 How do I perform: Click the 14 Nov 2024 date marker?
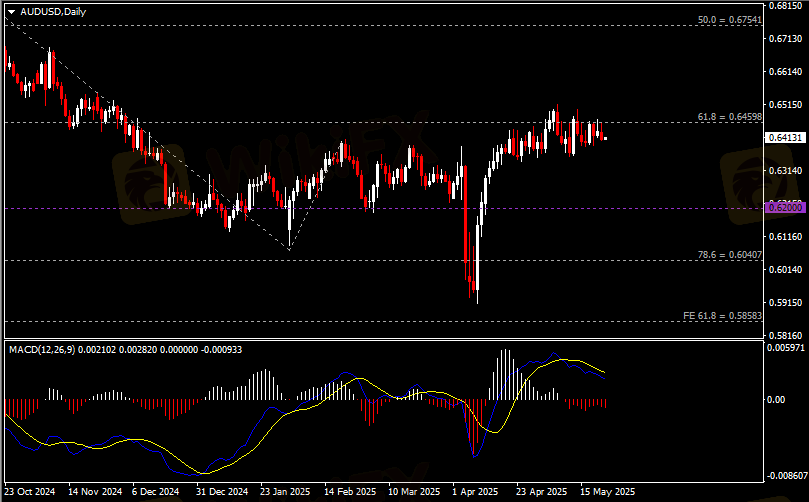point(94,492)
